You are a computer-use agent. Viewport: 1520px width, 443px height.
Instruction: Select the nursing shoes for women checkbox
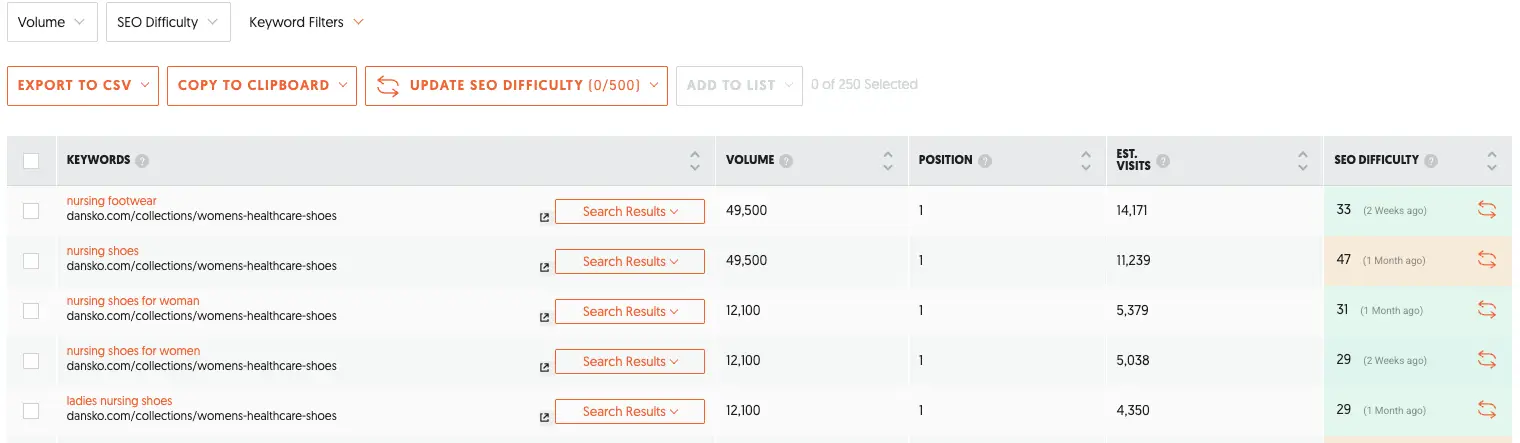[x=31, y=361]
